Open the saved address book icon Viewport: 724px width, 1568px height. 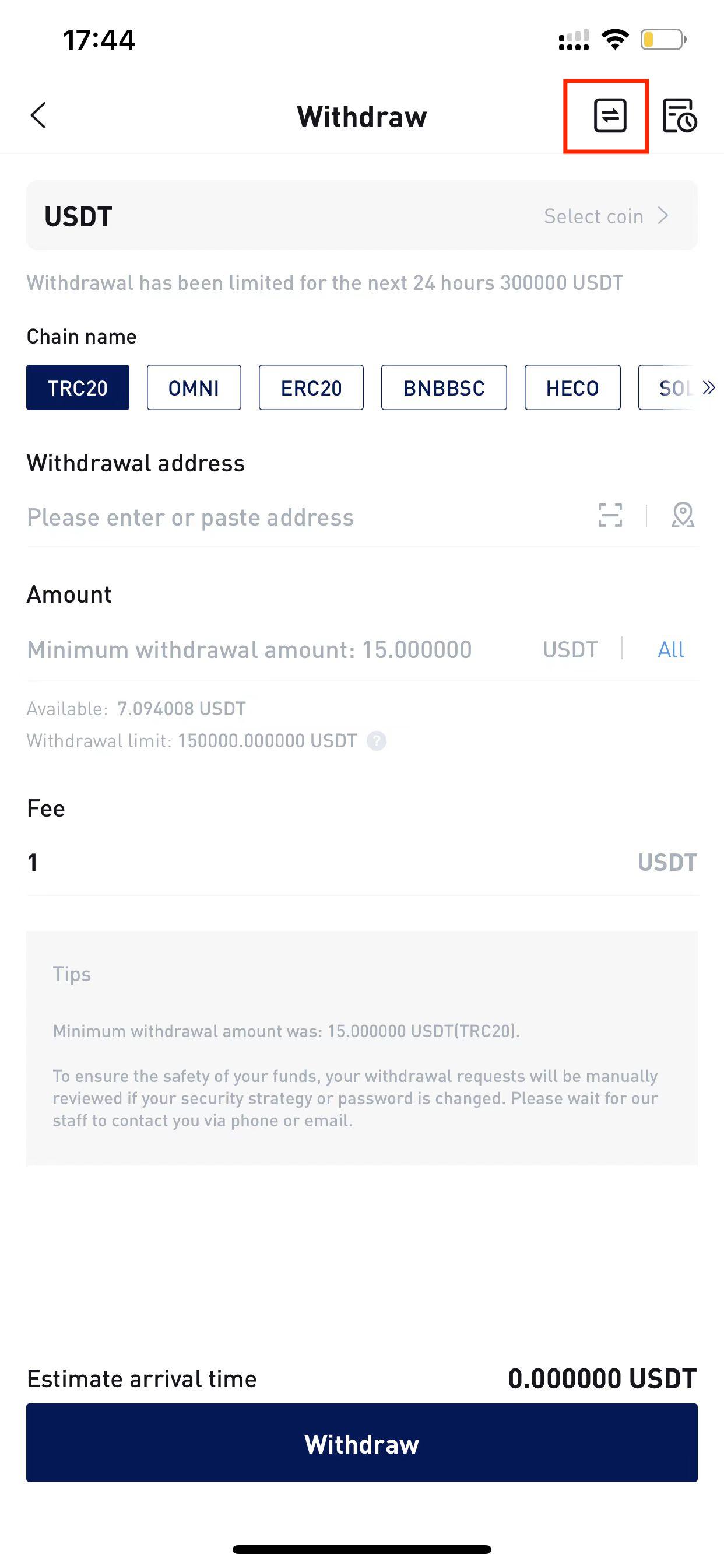point(683,516)
